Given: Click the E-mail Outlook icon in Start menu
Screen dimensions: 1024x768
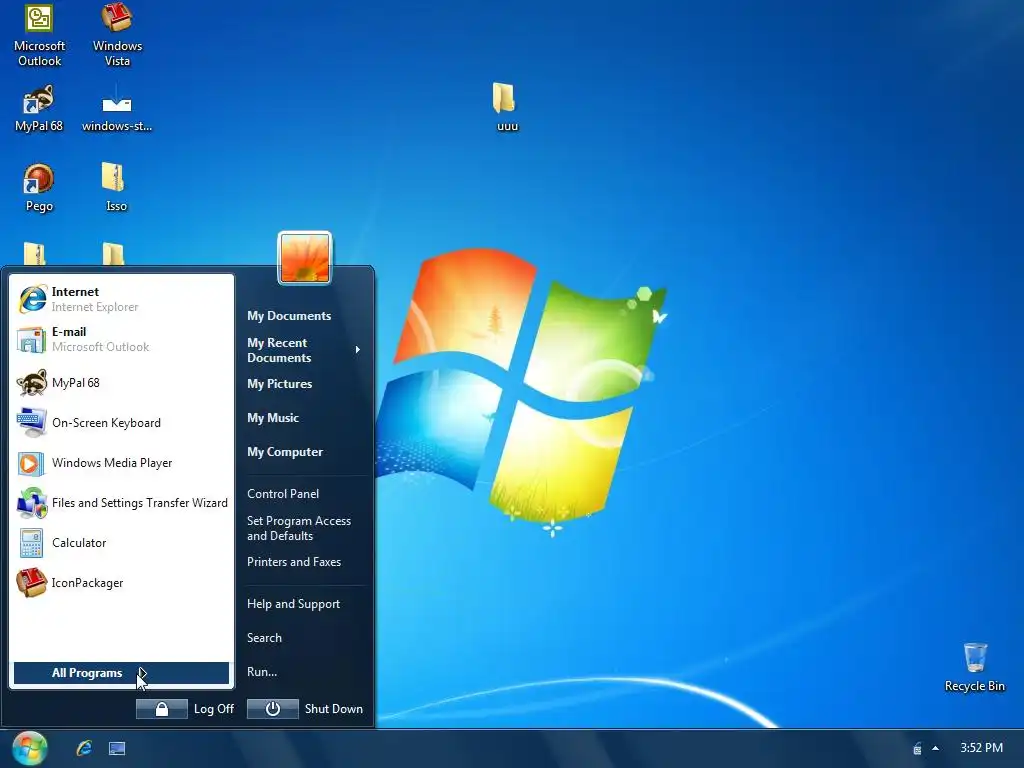Looking at the screenshot, I should click(31, 340).
